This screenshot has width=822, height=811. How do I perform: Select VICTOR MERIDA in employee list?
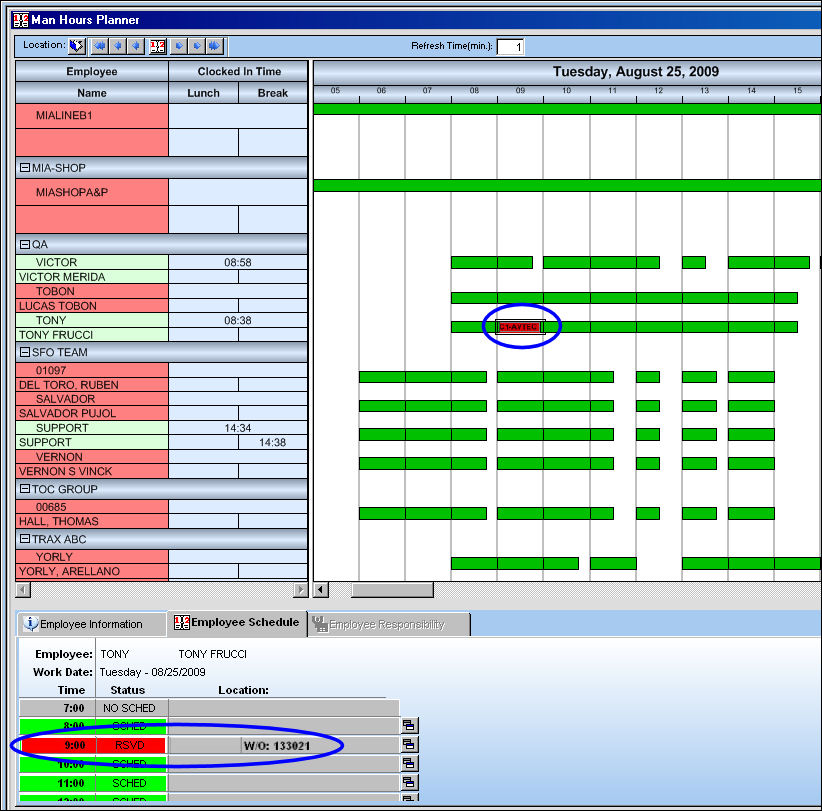[x=92, y=277]
